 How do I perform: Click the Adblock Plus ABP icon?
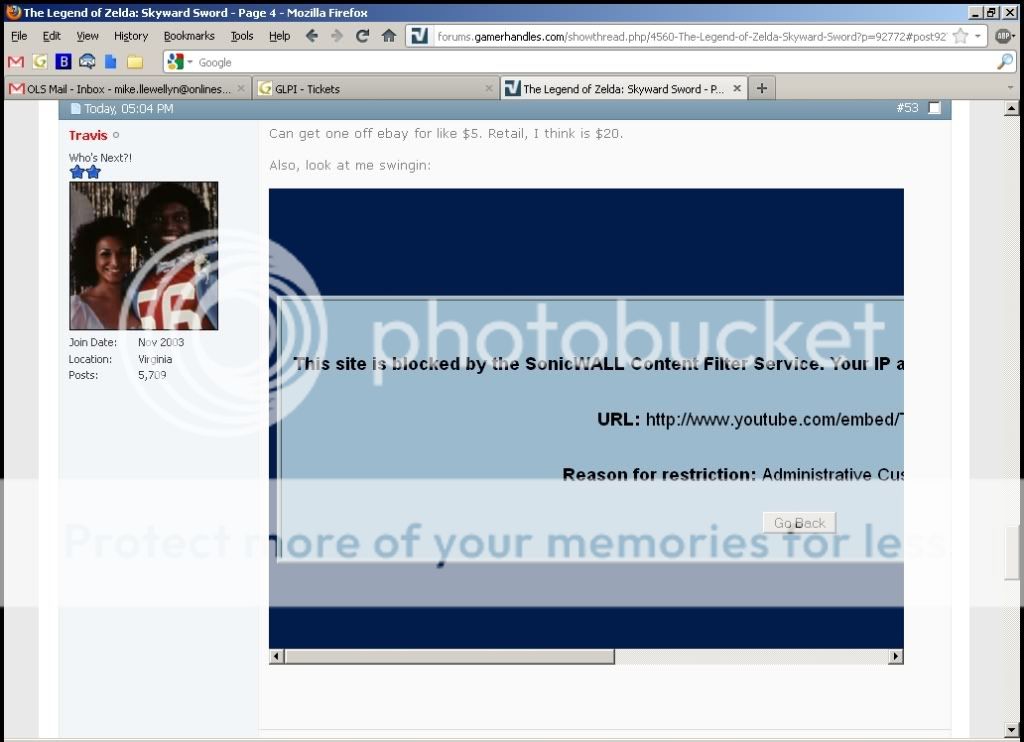[1005, 36]
